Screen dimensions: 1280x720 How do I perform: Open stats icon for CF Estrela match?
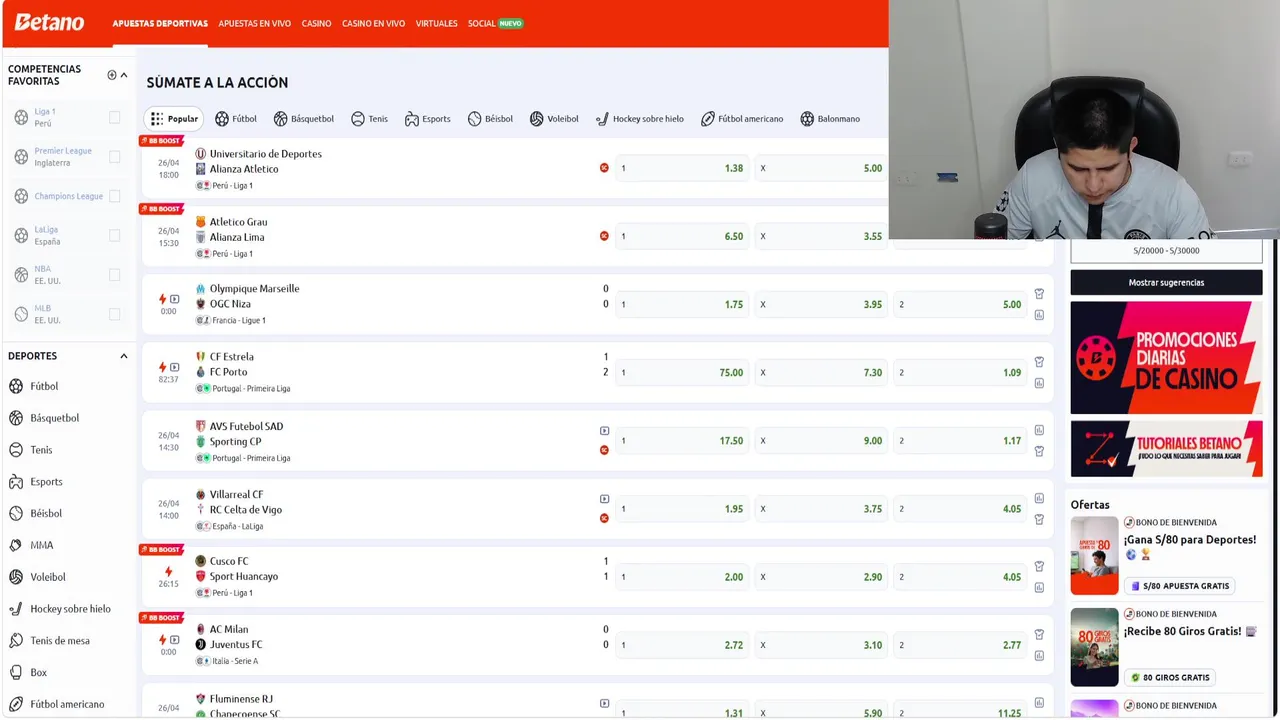tap(1039, 383)
